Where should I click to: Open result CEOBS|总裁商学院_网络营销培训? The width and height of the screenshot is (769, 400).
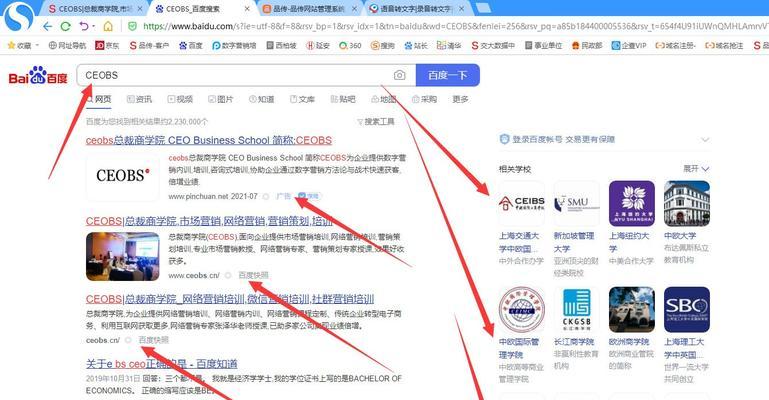(230, 299)
